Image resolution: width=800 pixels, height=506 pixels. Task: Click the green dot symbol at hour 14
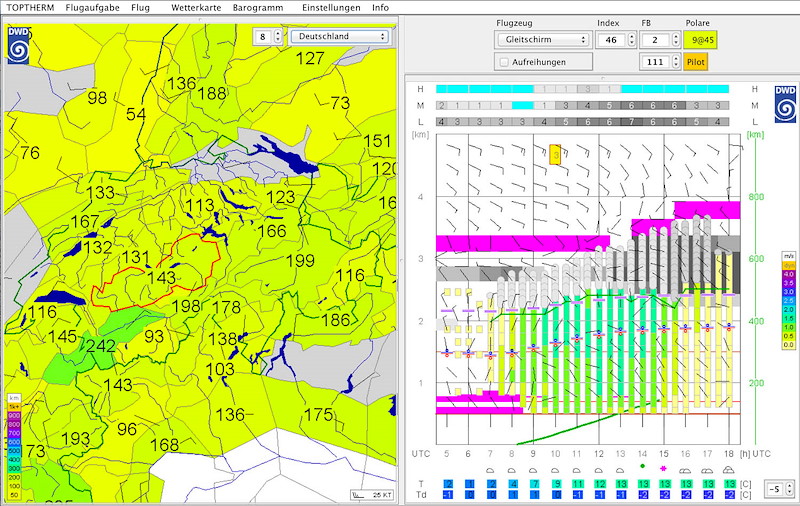pyautogui.click(x=642, y=466)
